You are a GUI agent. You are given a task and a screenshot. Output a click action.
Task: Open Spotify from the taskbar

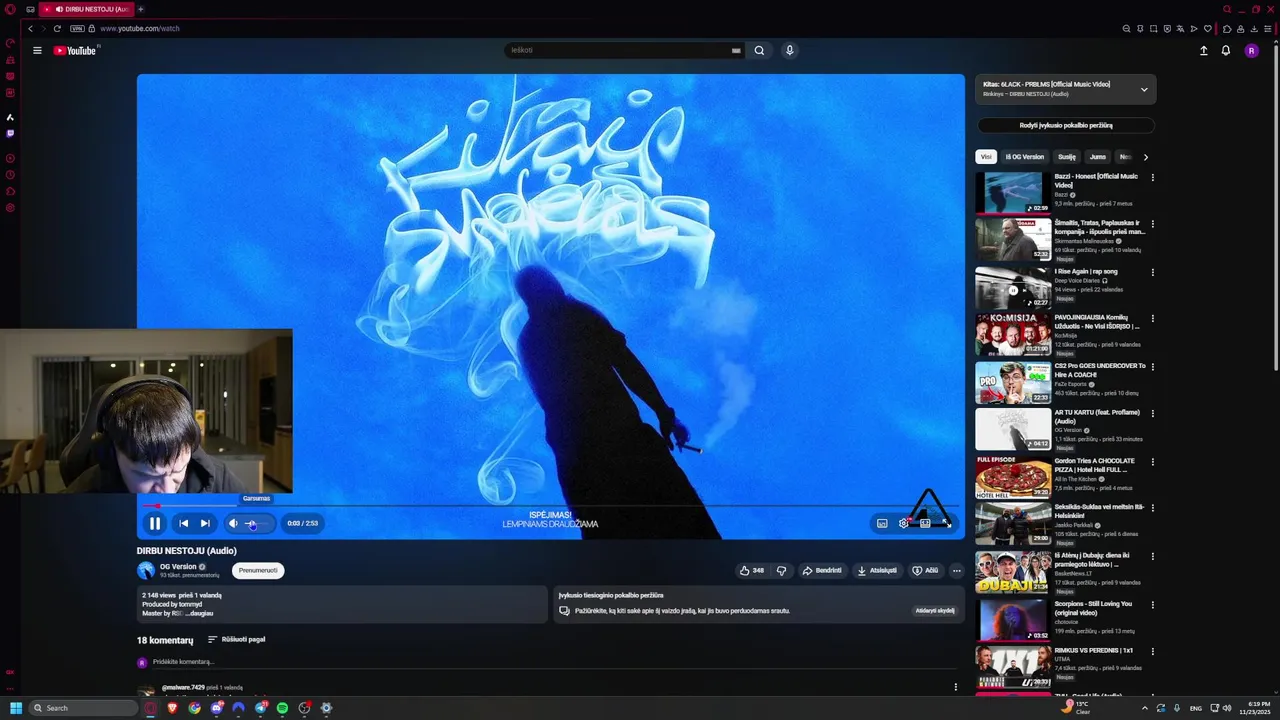click(282, 708)
